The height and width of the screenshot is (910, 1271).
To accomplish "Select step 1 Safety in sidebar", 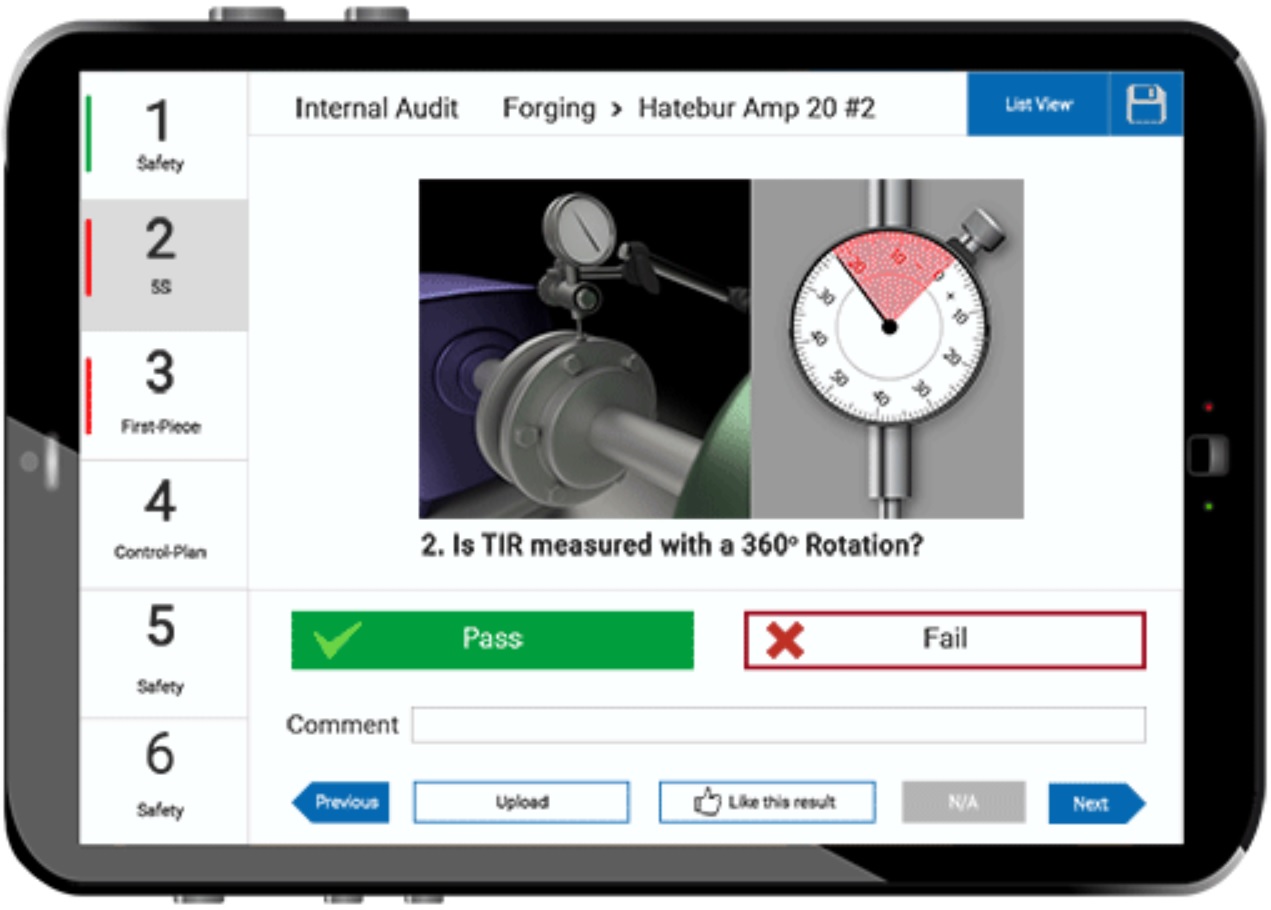I will (x=163, y=136).
